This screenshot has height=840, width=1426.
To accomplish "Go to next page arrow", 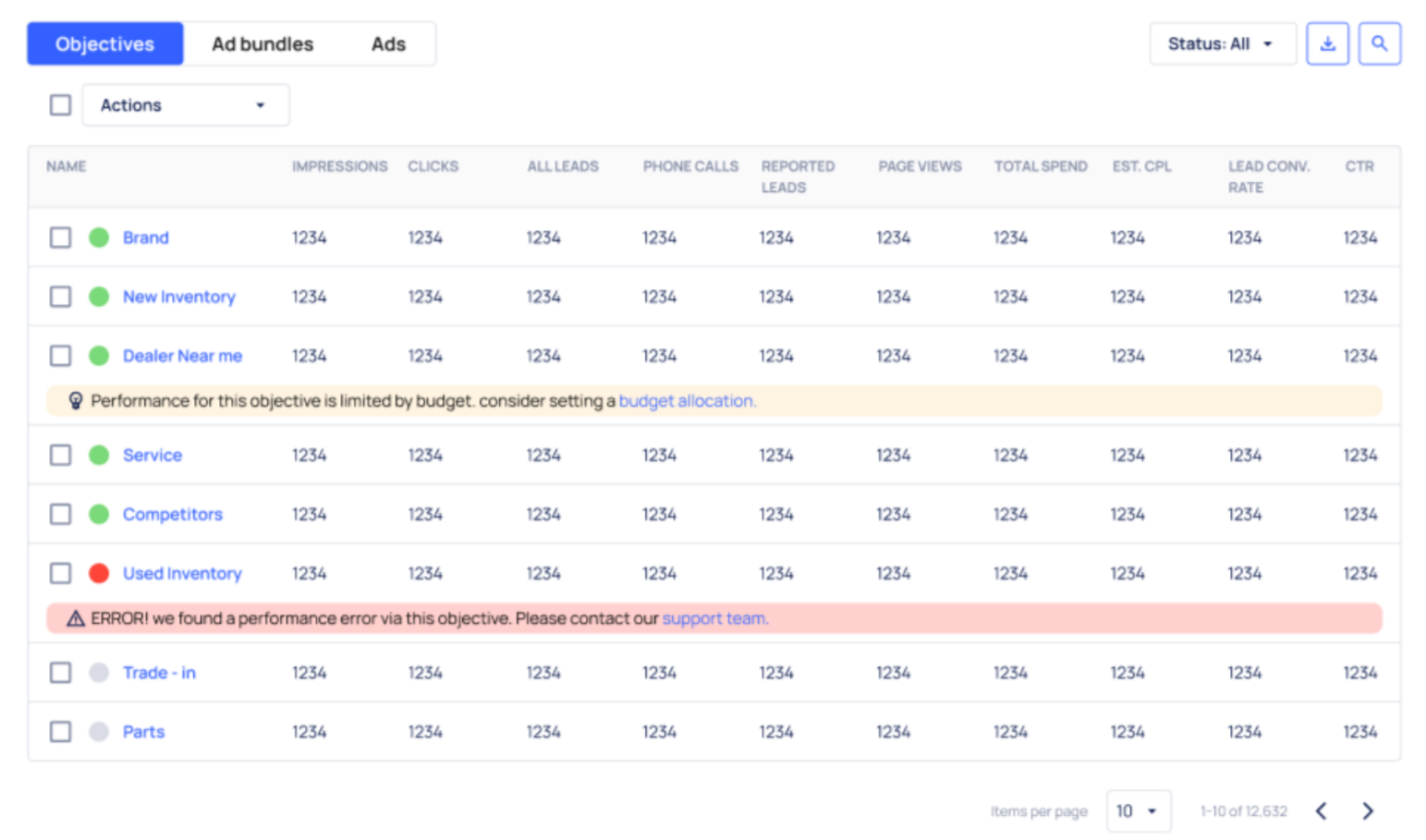I will 1367,810.
